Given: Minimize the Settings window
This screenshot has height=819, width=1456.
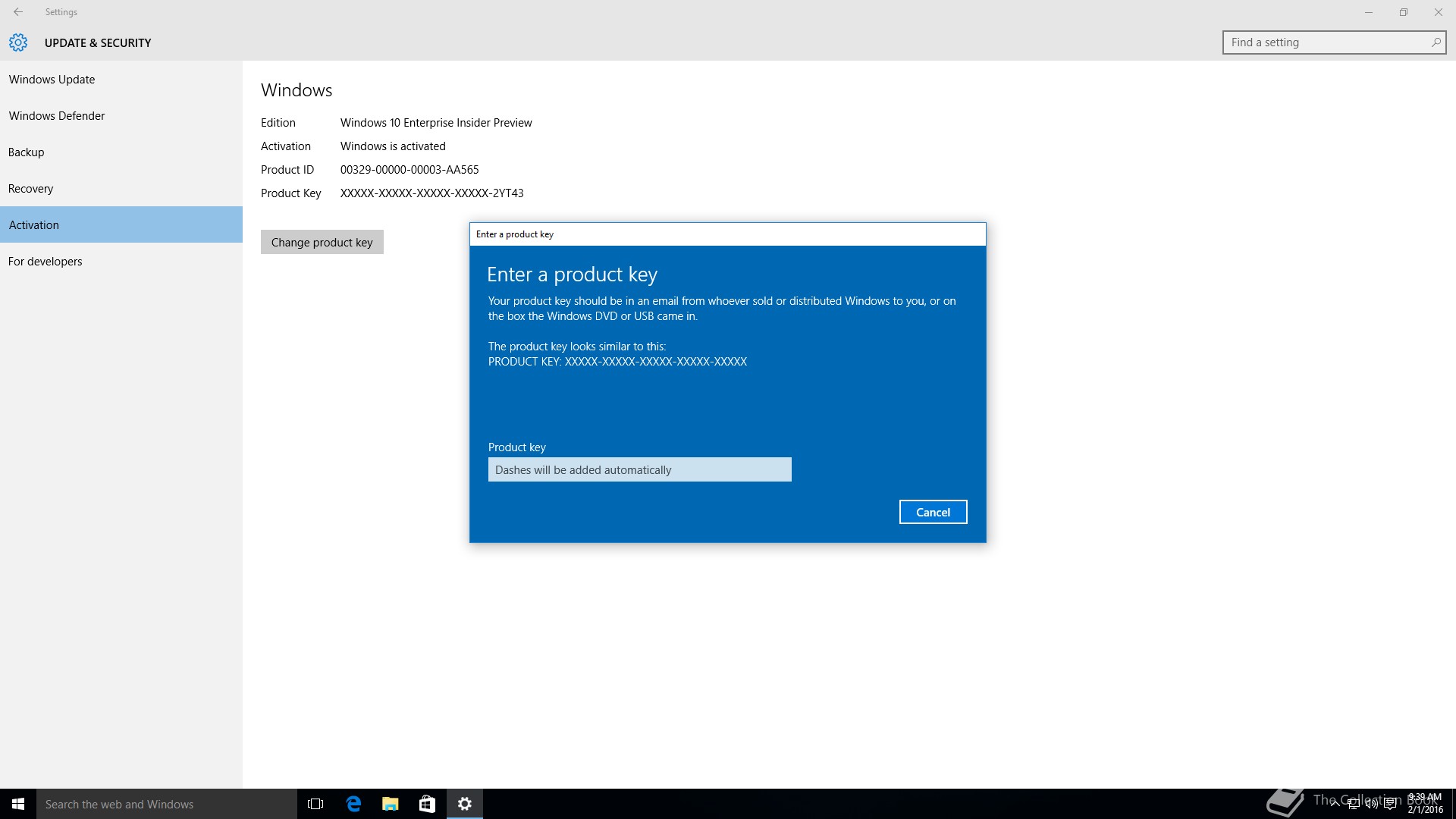Looking at the screenshot, I should click(x=1369, y=12).
